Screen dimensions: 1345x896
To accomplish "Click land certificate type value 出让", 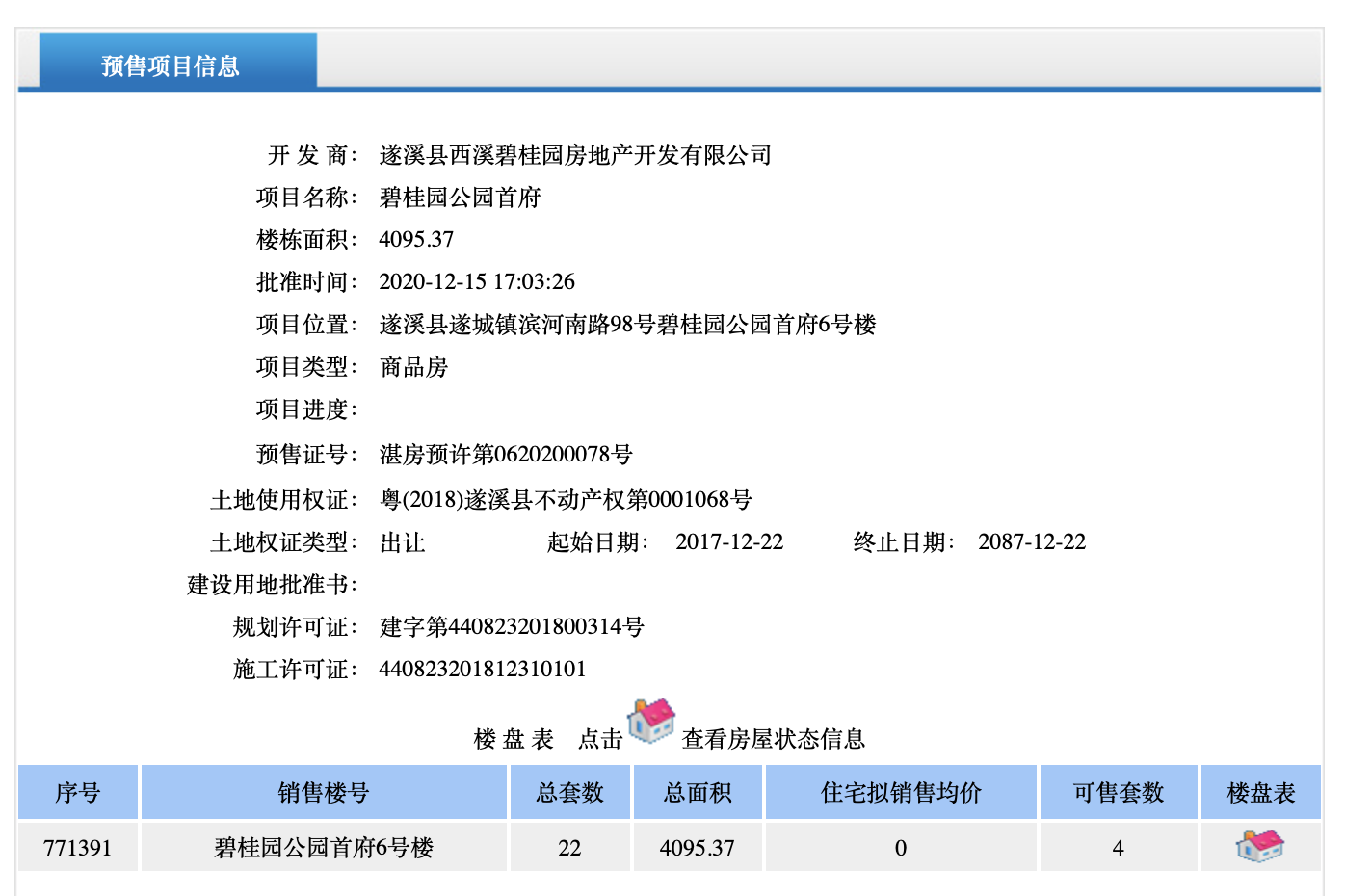I will coord(402,542).
